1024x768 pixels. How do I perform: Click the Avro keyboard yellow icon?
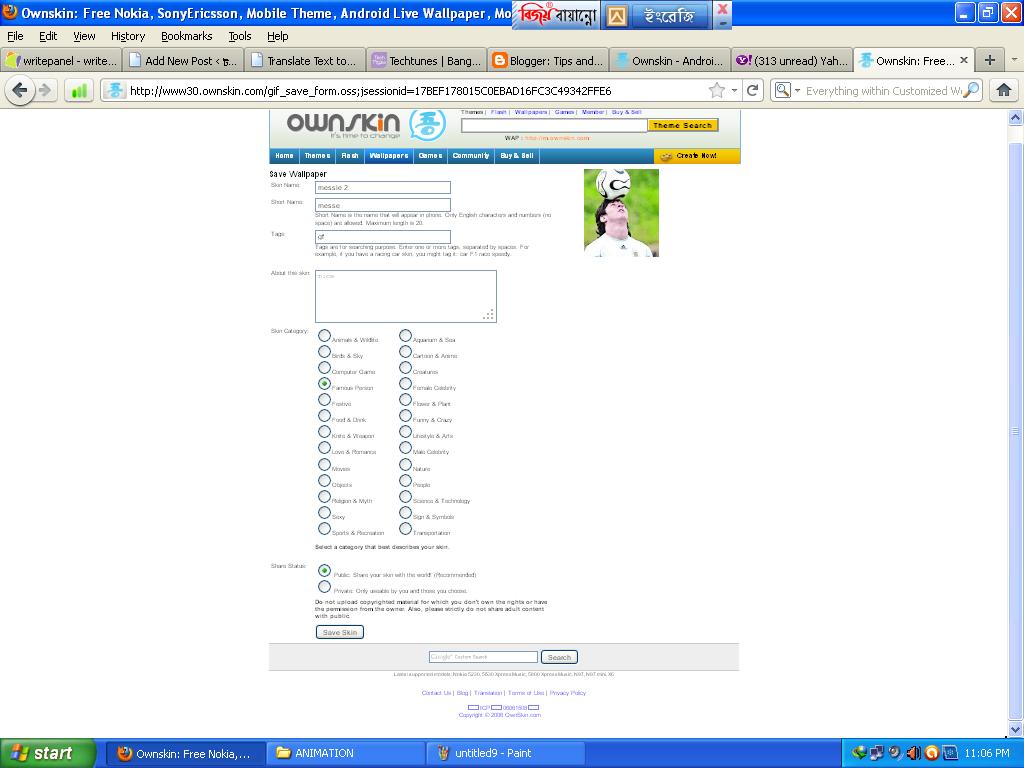[616, 16]
